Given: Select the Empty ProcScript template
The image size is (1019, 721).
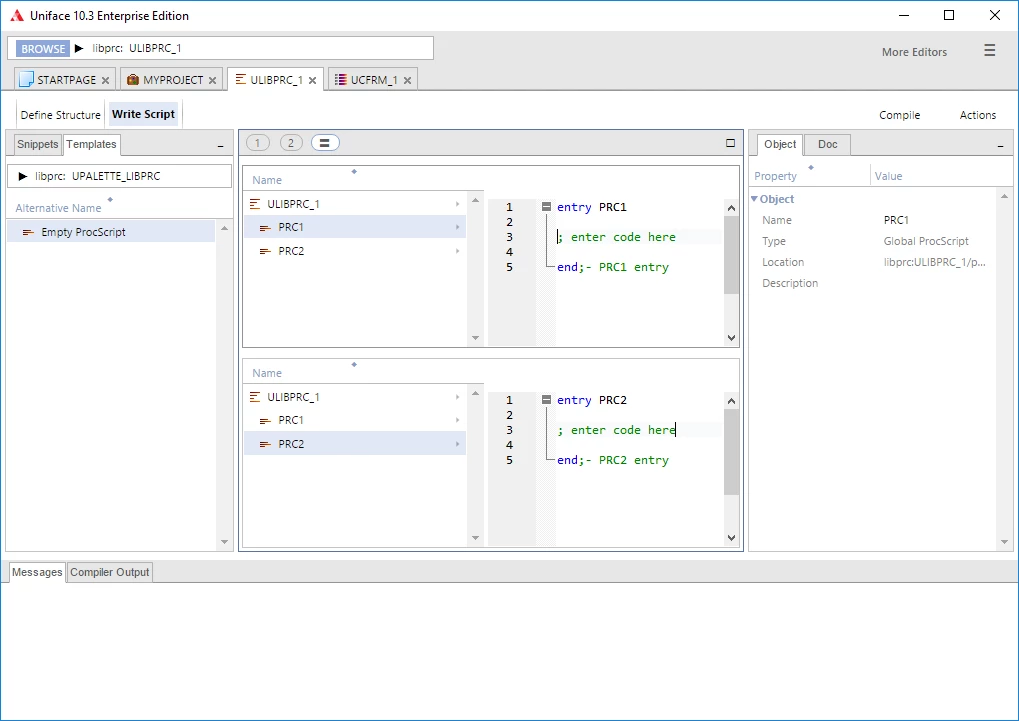Looking at the screenshot, I should pos(111,232).
